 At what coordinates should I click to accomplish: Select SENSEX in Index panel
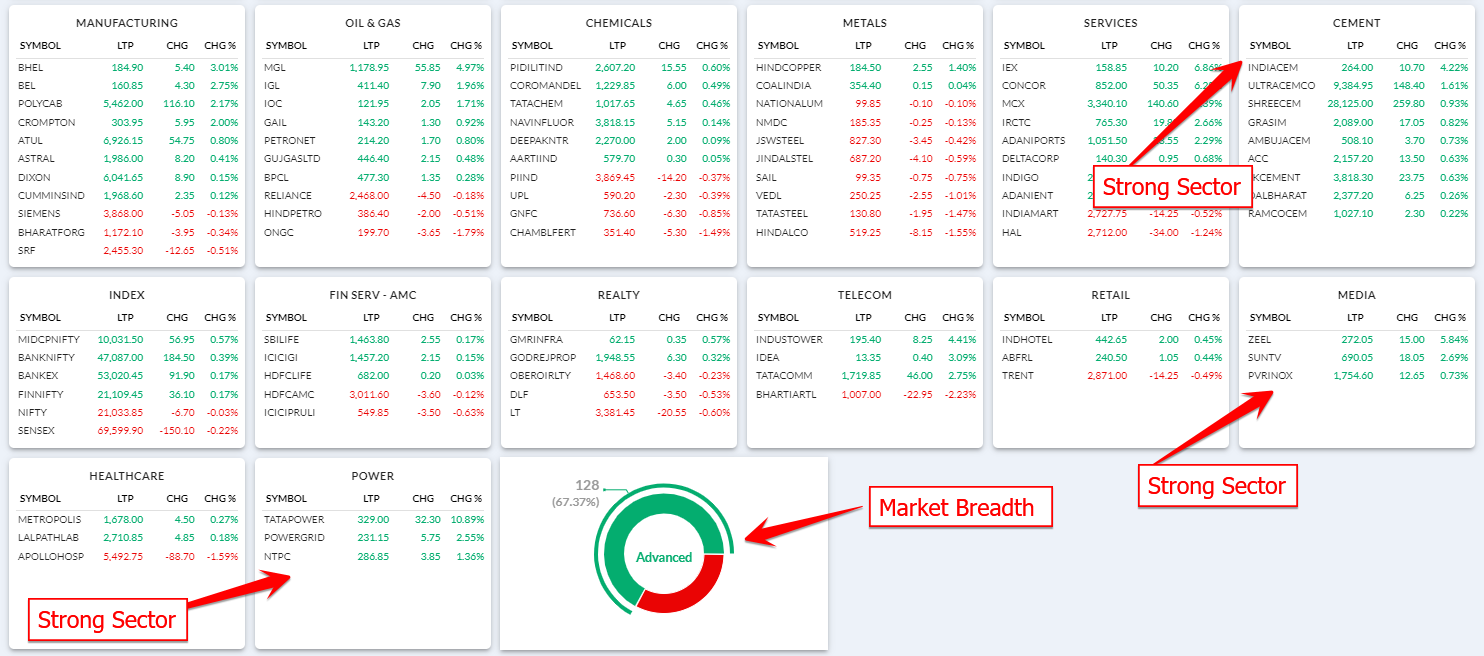tap(34, 430)
